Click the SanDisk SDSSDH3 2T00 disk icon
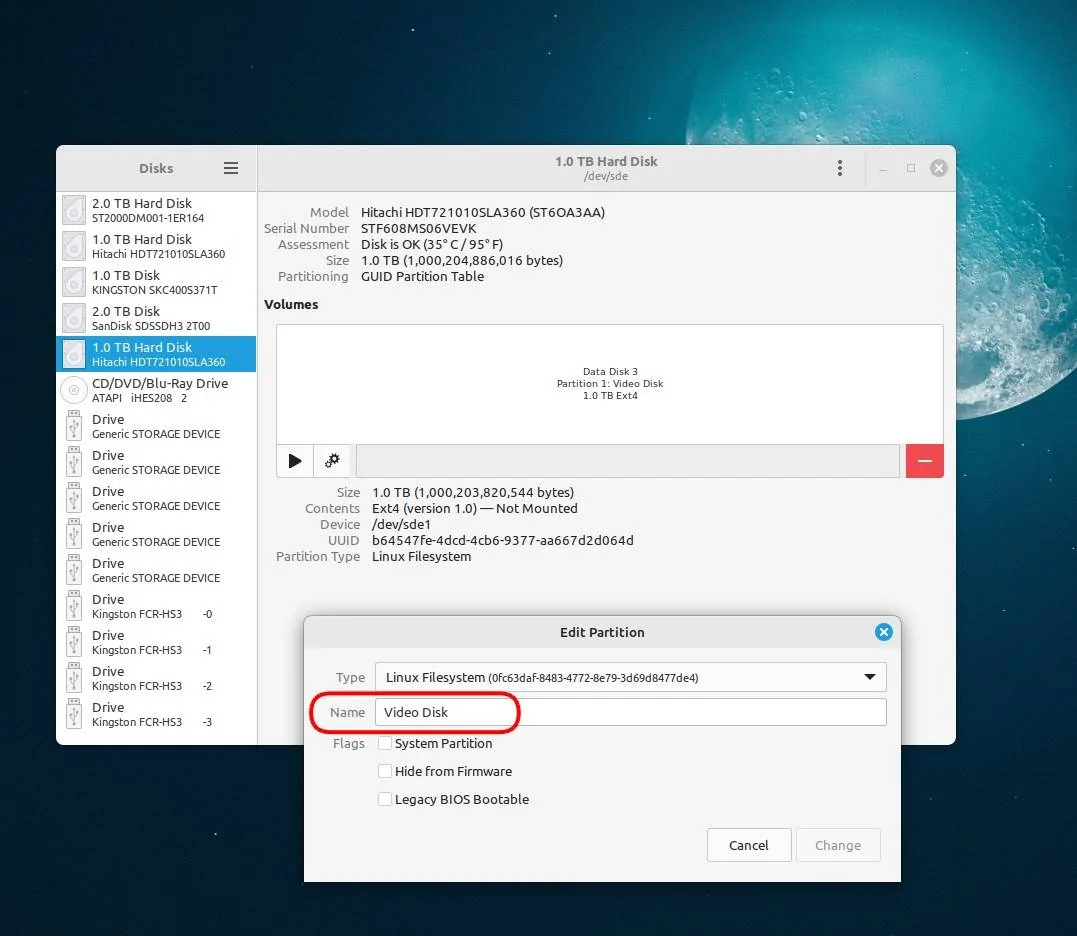This screenshot has height=936, width=1077. [74, 318]
